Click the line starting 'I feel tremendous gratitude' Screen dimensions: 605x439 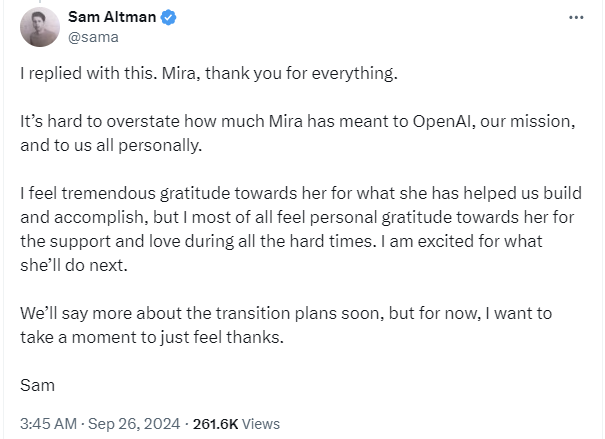click(x=301, y=193)
